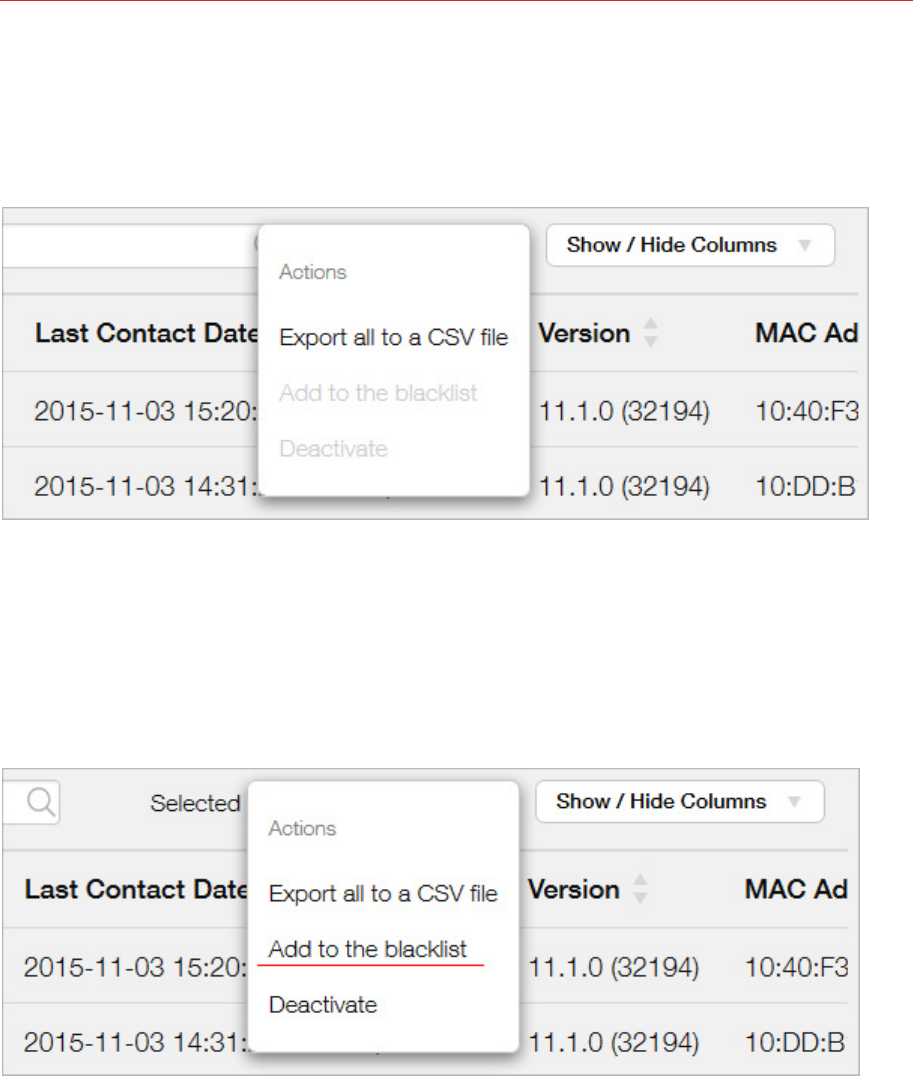This screenshot has width=913, height=1076.
Task: Sort by Last Contact Date in upper table
Action: [x=146, y=334]
